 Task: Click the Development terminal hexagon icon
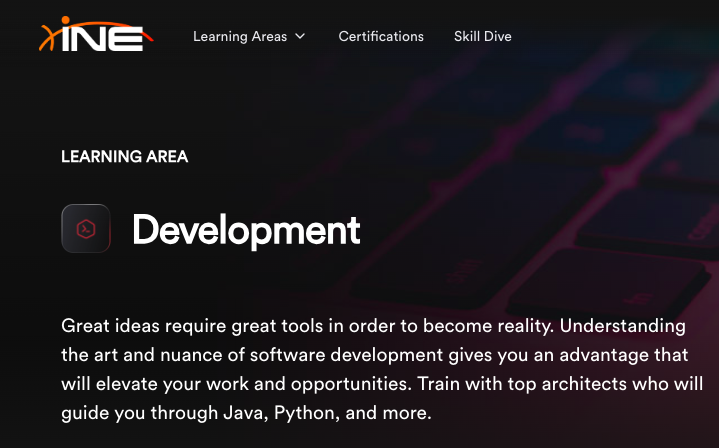86,228
